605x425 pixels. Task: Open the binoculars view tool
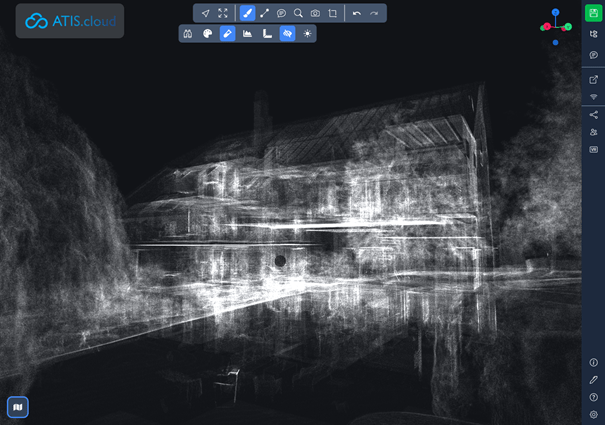pyautogui.click(x=188, y=33)
